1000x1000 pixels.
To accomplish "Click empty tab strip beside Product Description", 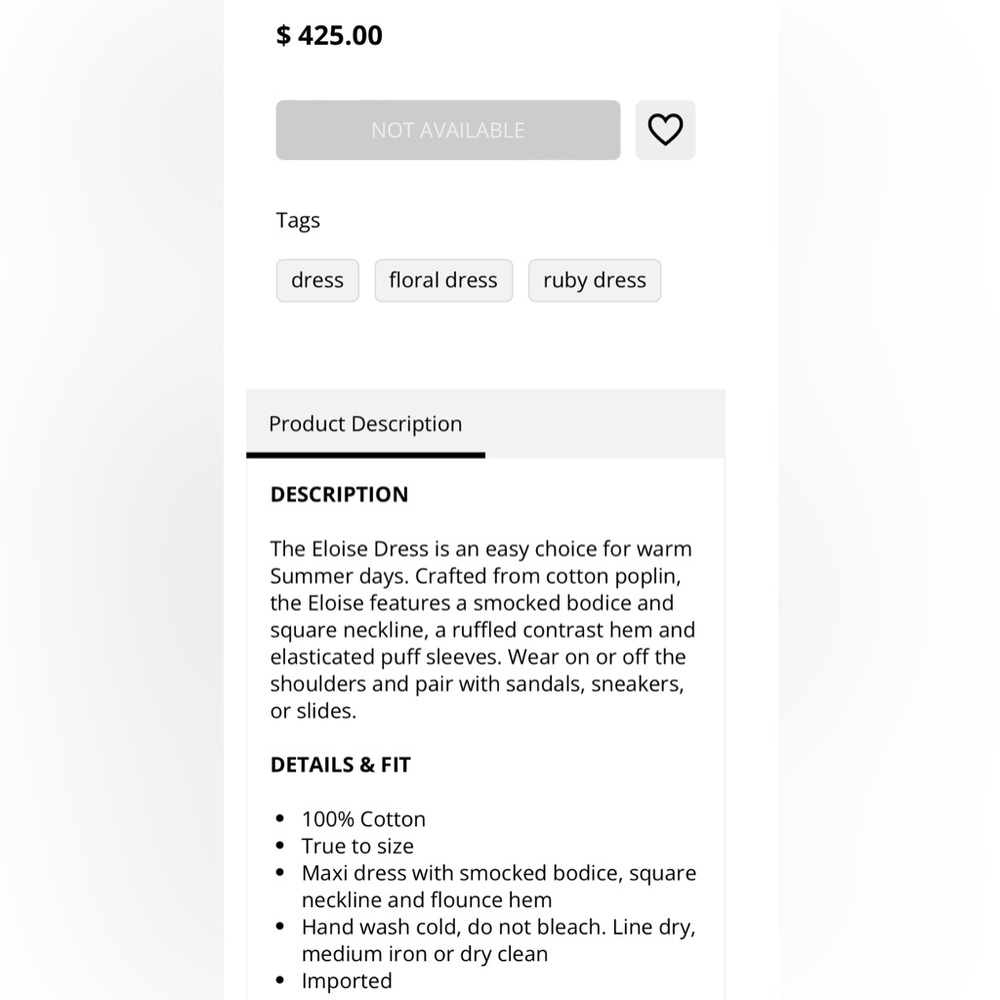I will point(605,423).
